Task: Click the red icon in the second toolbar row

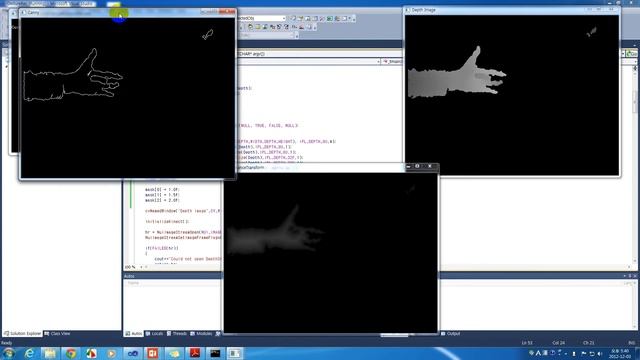Action: pos(302,27)
